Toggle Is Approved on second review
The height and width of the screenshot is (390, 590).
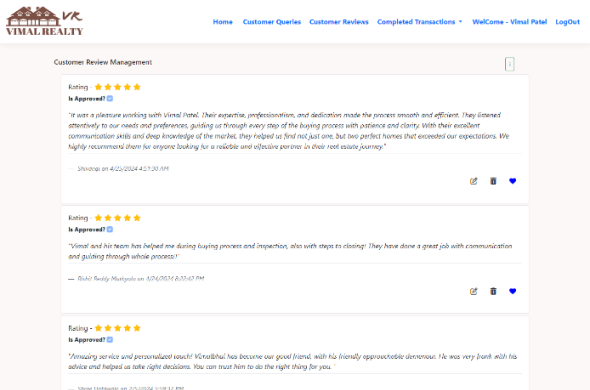tap(110, 229)
